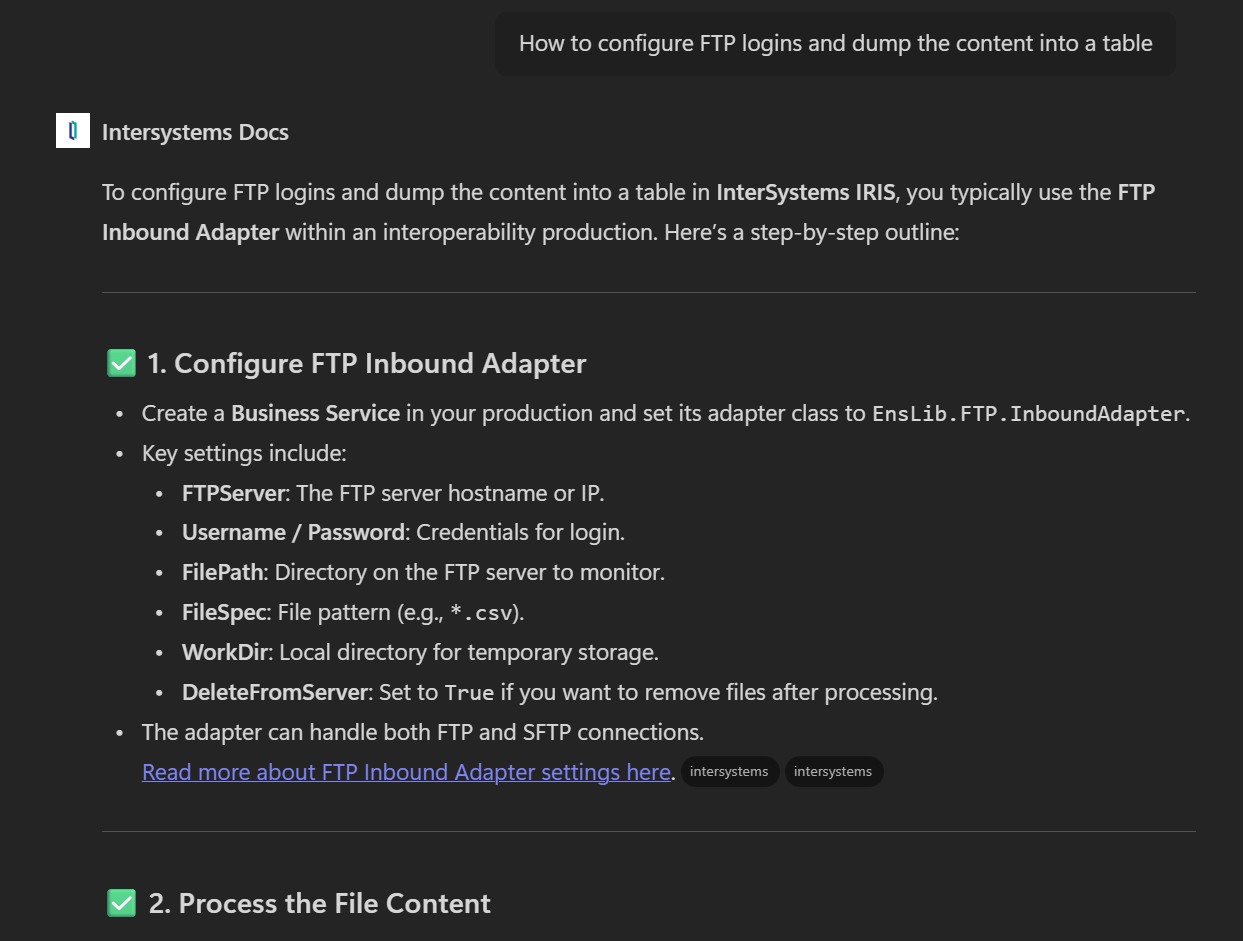This screenshot has height=941, width=1243.
Task: Click the bold DeleteFromServer setting name
Action: pyautogui.click(x=274, y=692)
